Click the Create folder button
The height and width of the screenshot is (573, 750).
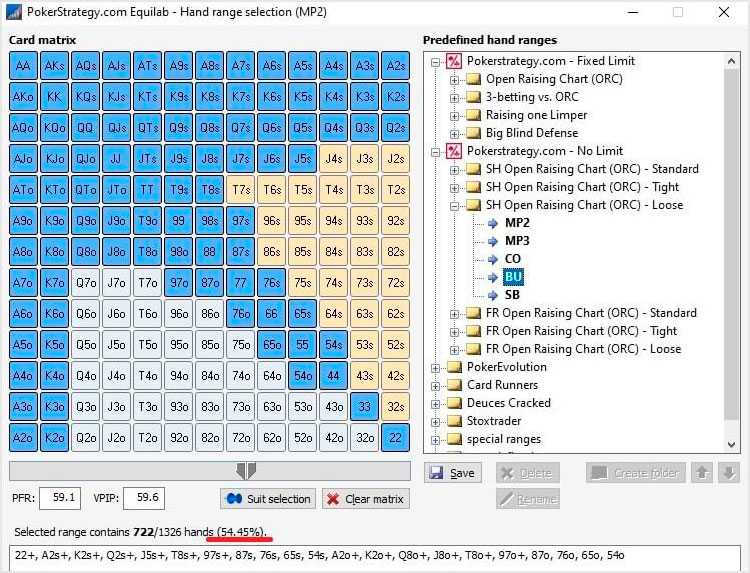636,473
